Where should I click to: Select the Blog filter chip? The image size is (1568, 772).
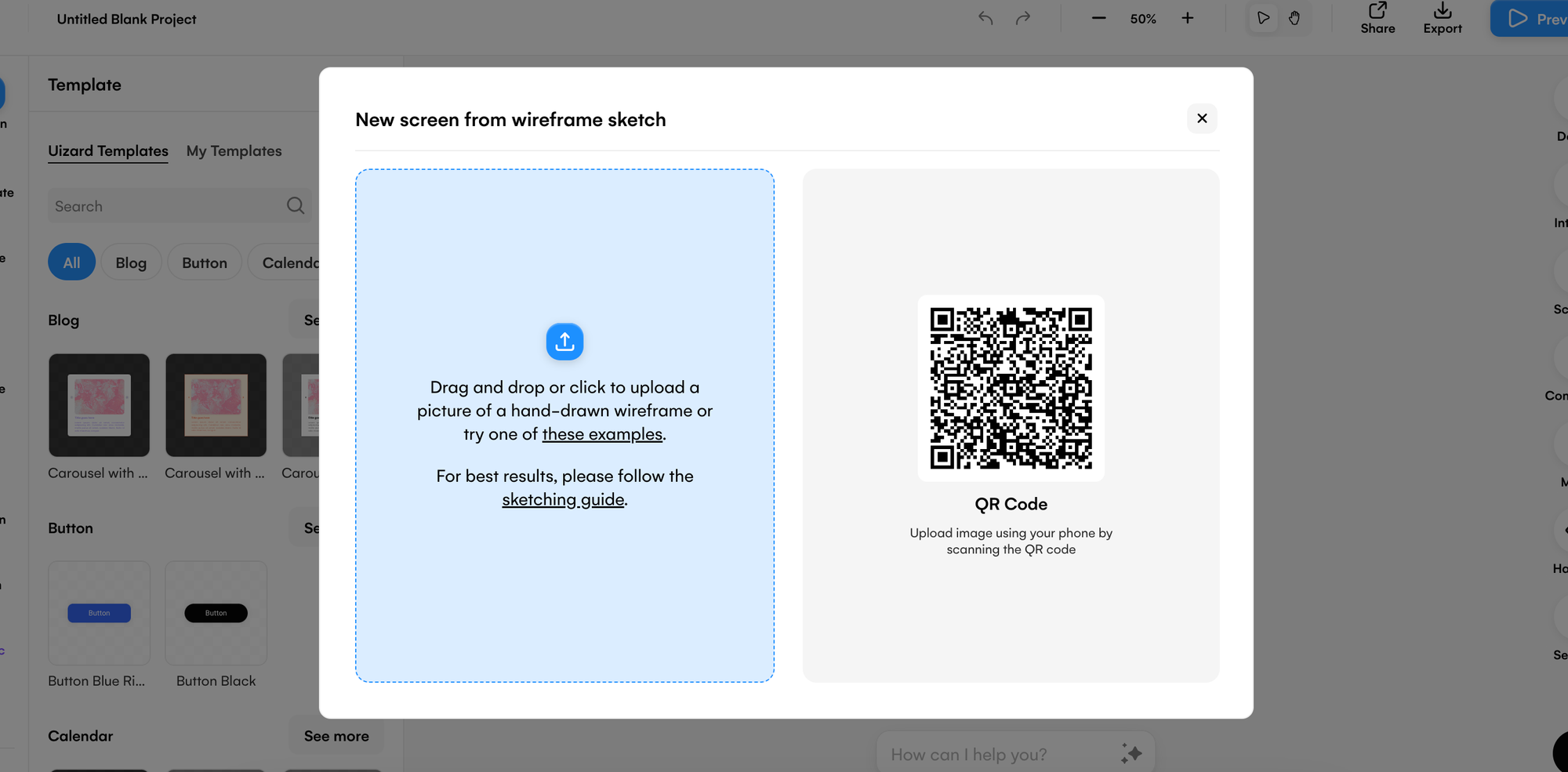(131, 263)
